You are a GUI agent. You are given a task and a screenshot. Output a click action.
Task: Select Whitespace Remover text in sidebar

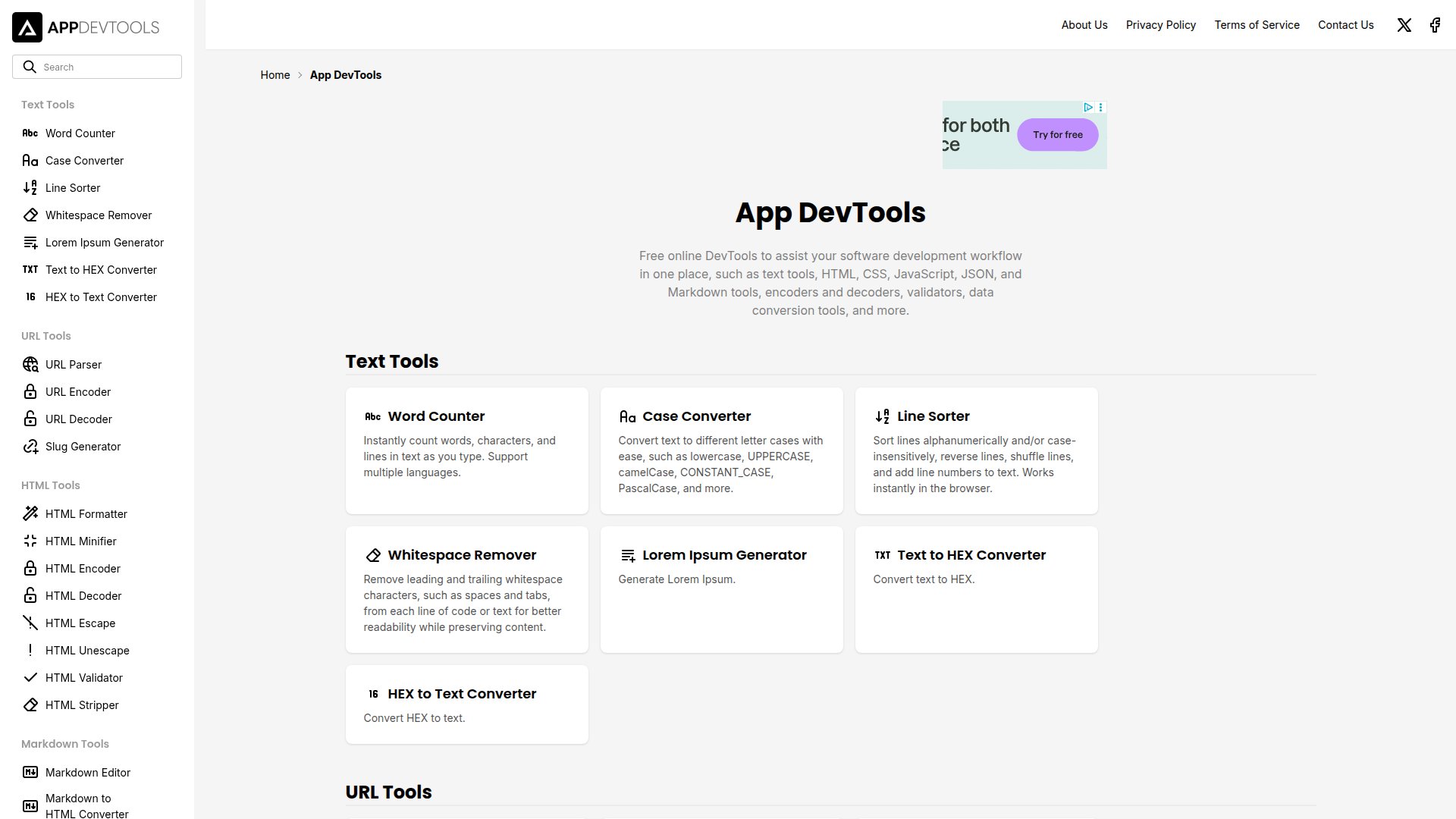[x=99, y=215]
